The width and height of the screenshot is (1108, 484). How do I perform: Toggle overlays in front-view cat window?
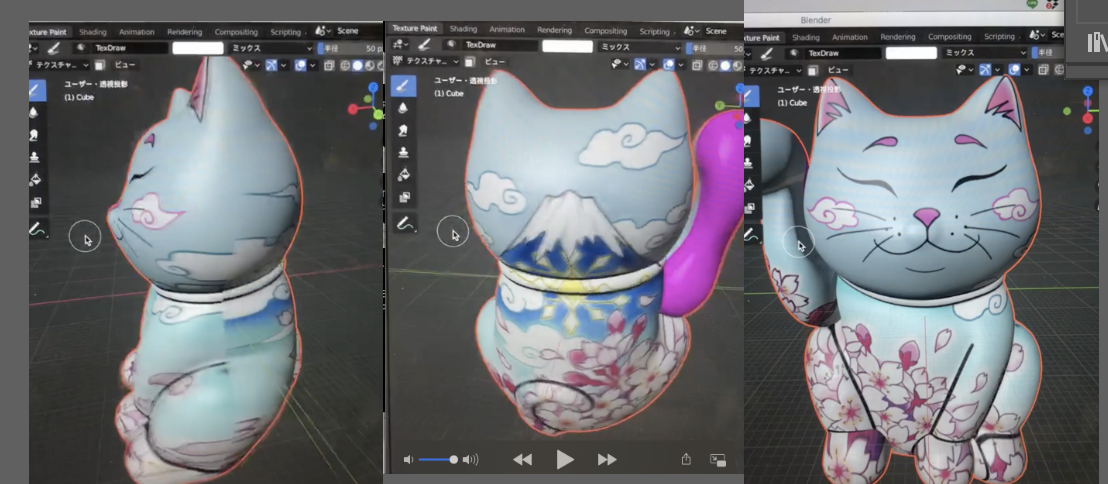pos(1015,69)
